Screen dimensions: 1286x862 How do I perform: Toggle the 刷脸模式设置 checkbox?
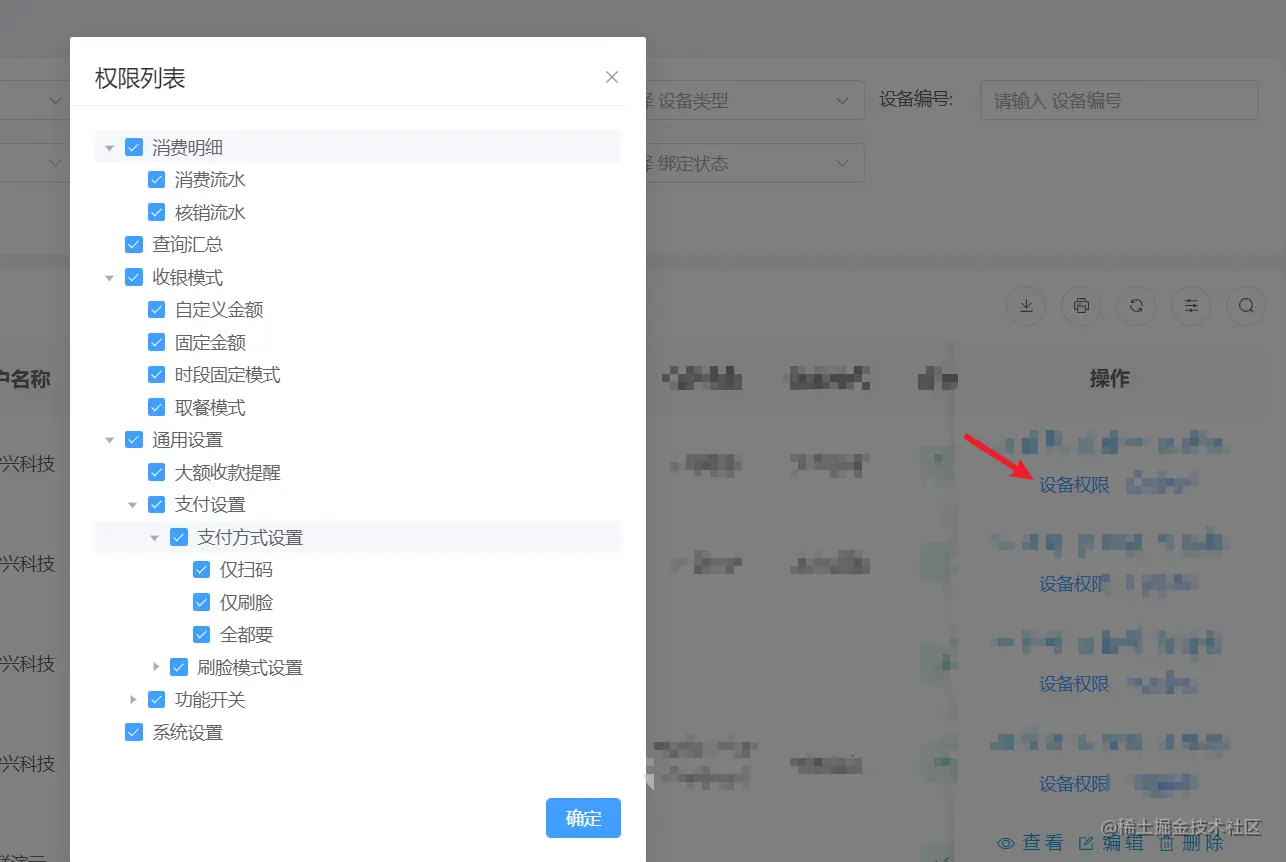179,667
